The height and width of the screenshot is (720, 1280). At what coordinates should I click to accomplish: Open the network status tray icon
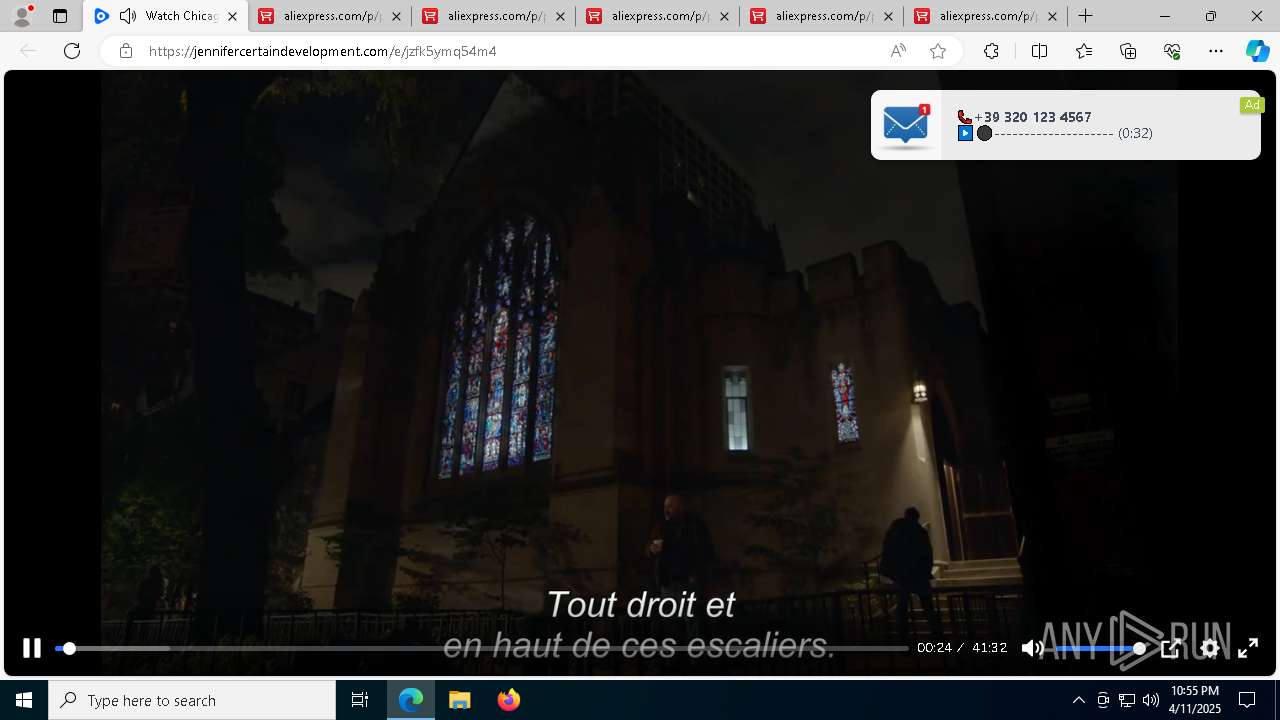coord(1127,700)
